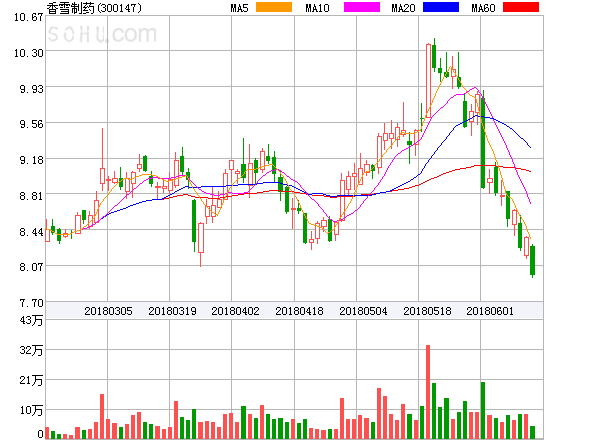This screenshot has width=600, height=440.
Task: Click the MA60 legend label
Action: [483, 8]
